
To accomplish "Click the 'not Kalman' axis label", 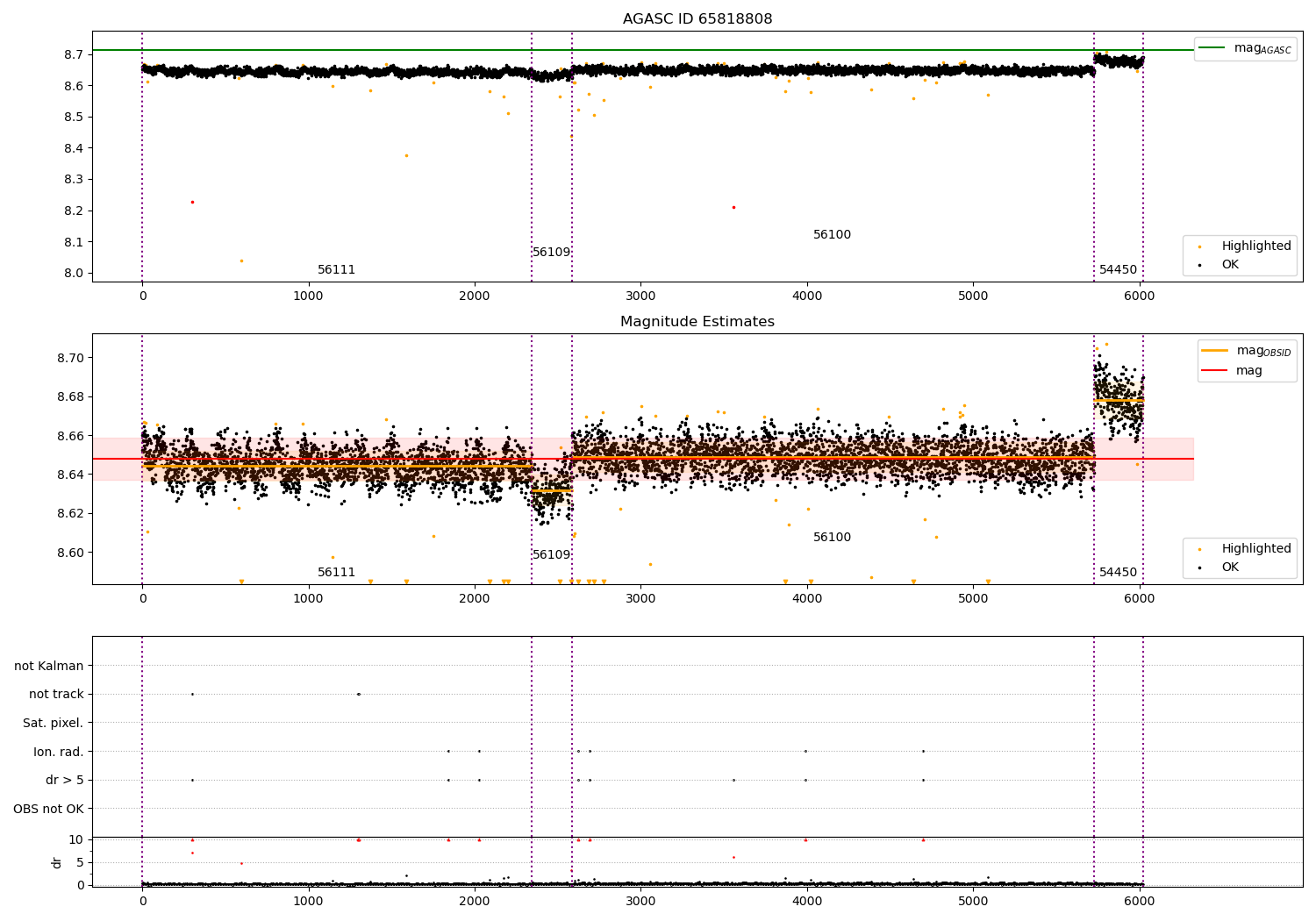I will (x=49, y=667).
